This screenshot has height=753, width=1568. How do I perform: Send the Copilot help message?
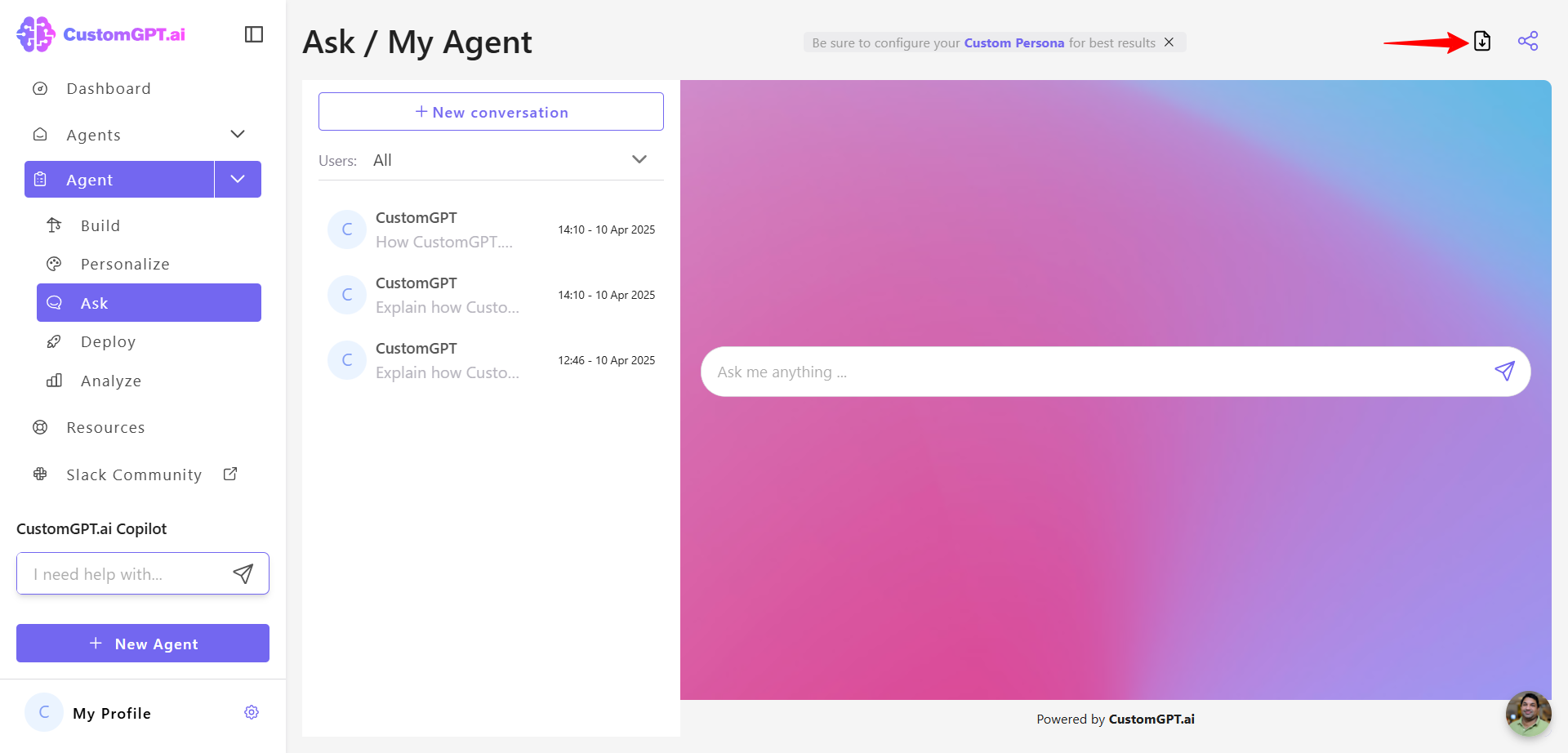pos(243,573)
